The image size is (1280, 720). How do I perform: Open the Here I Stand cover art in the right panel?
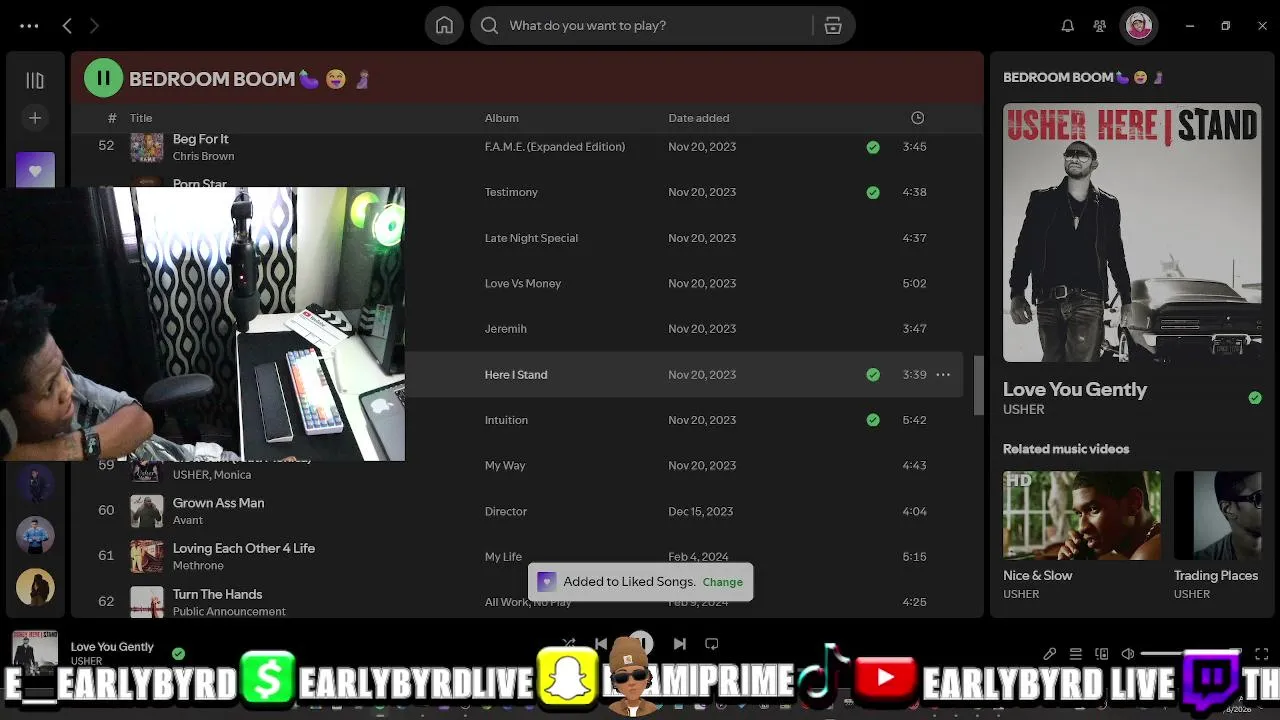(x=1132, y=233)
